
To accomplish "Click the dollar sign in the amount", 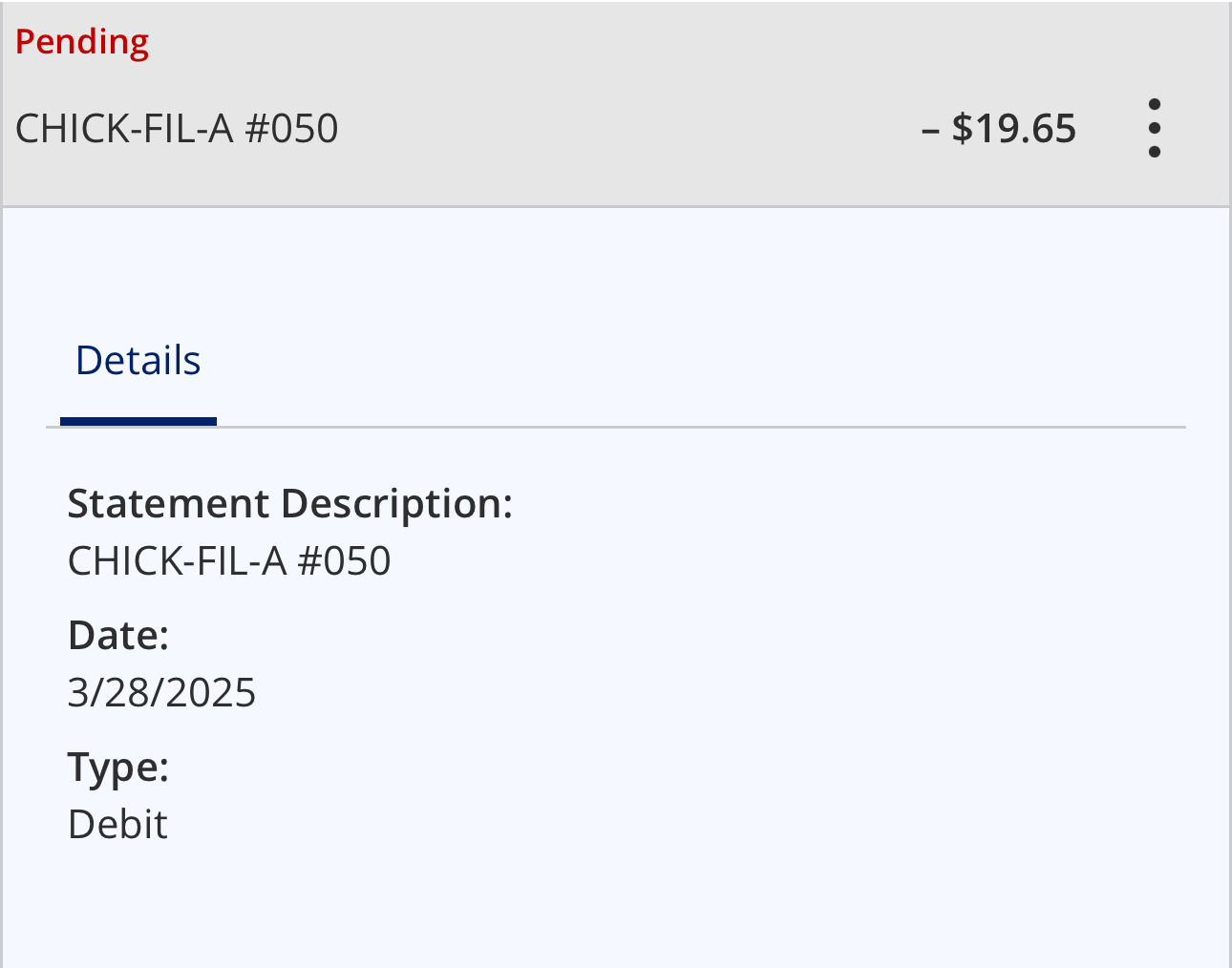I will coord(962,129).
